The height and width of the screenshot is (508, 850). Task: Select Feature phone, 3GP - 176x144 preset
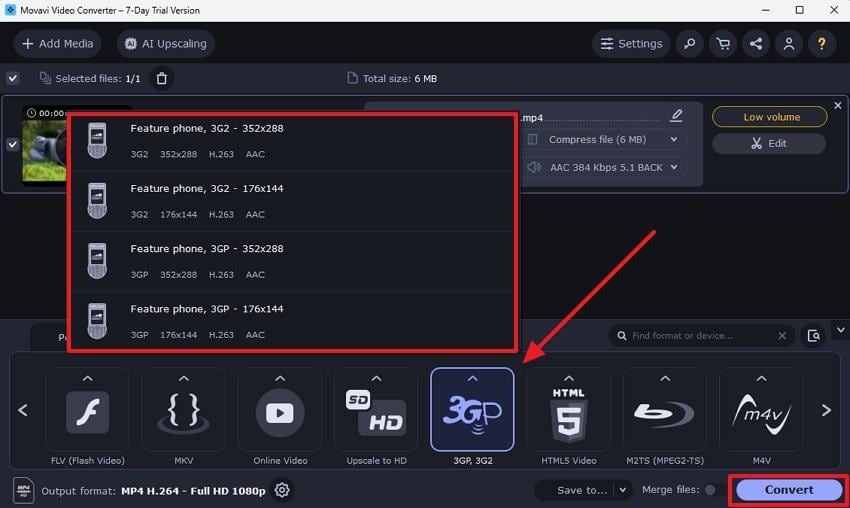pos(293,321)
